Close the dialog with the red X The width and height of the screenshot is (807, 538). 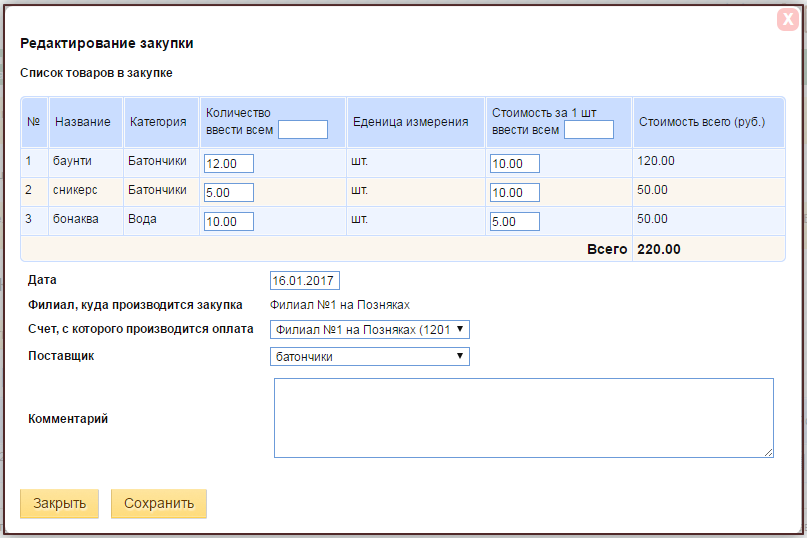tap(787, 20)
